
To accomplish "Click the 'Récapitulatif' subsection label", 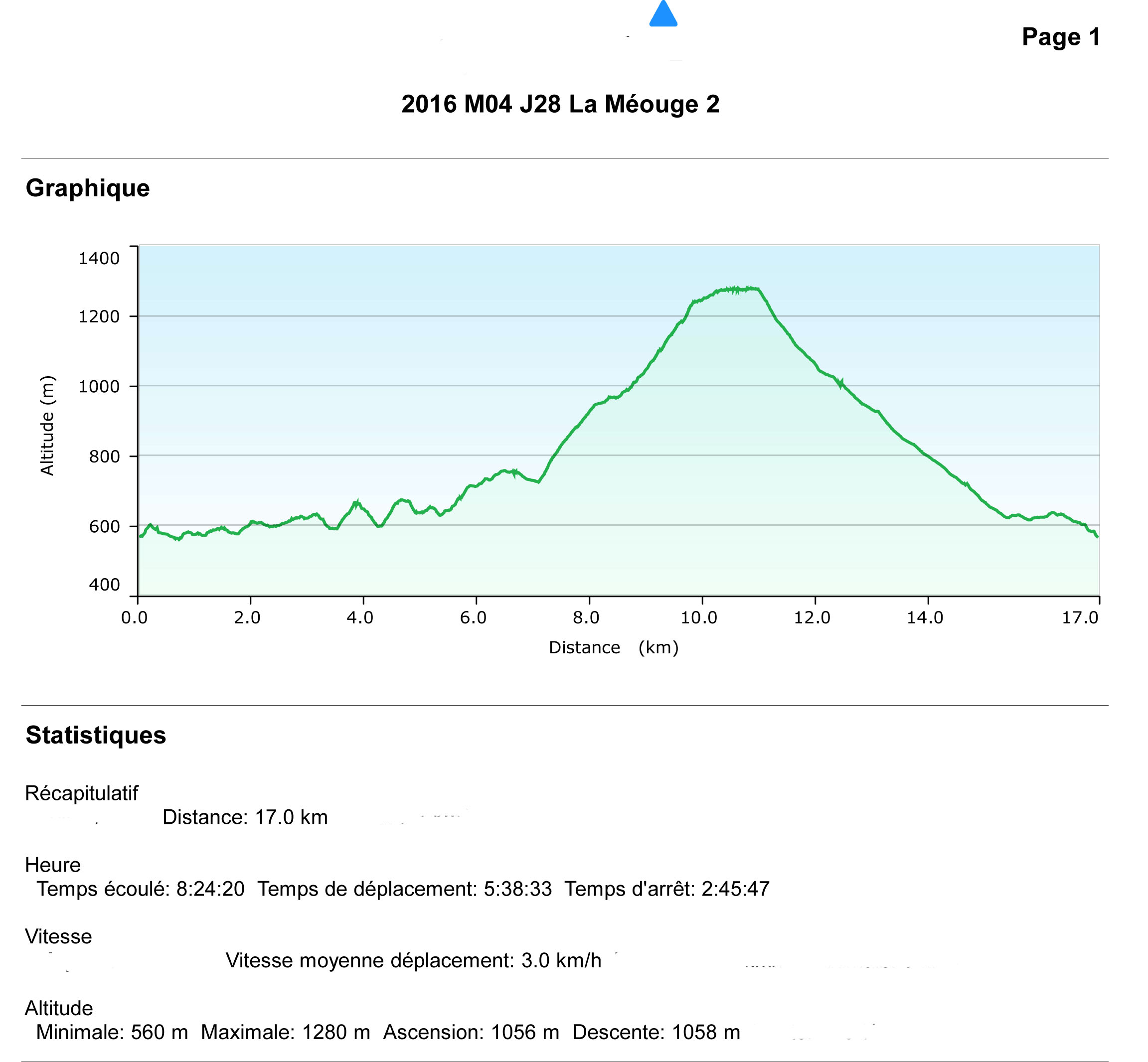I will [82, 793].
